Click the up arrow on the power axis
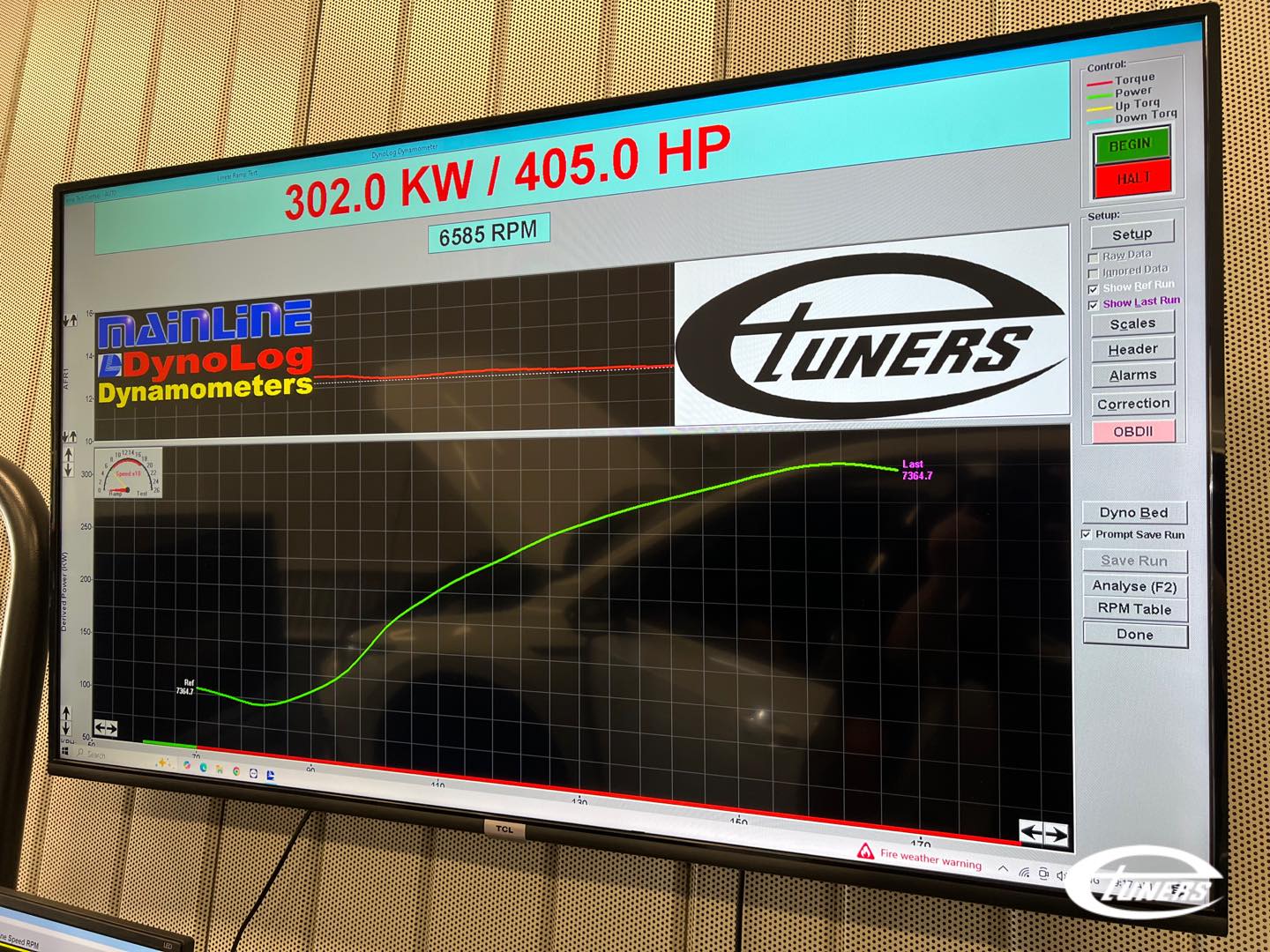1270x952 pixels. pyautogui.click(x=69, y=454)
